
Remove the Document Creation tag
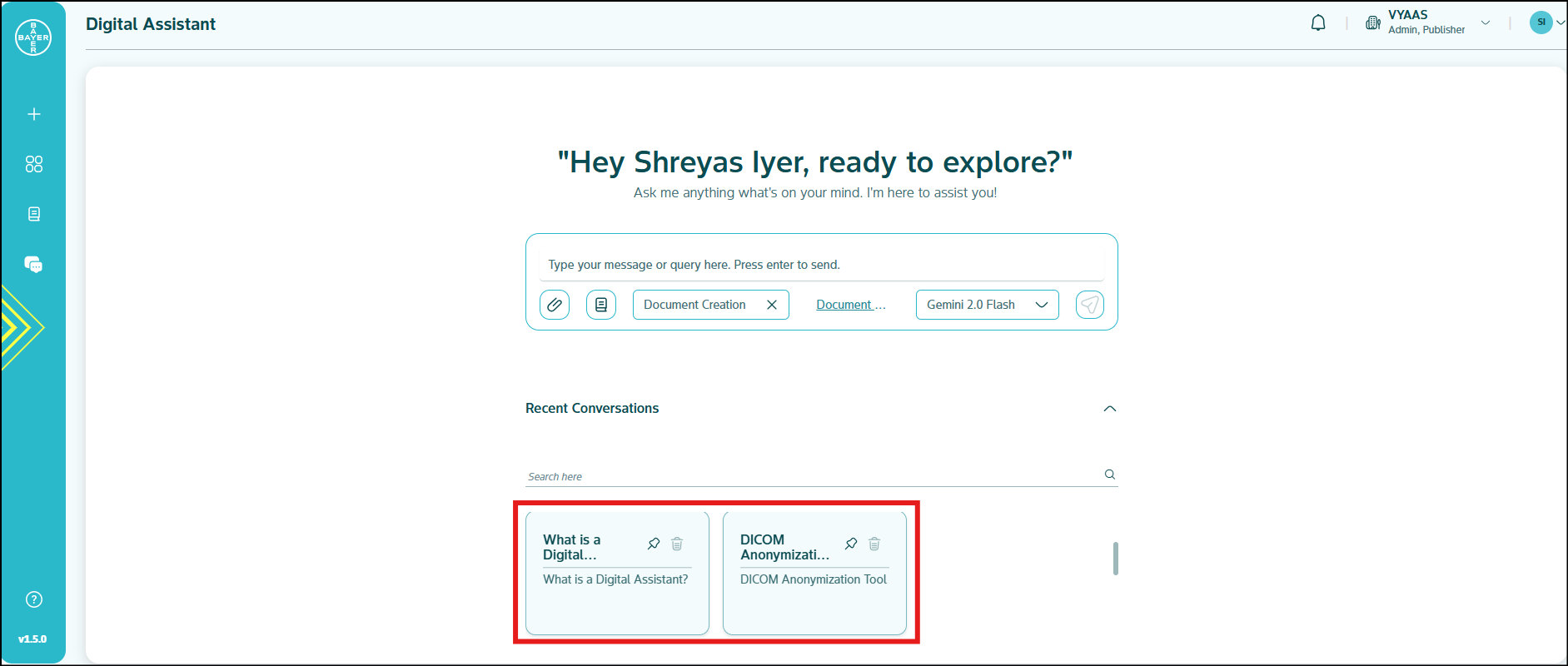pos(772,305)
